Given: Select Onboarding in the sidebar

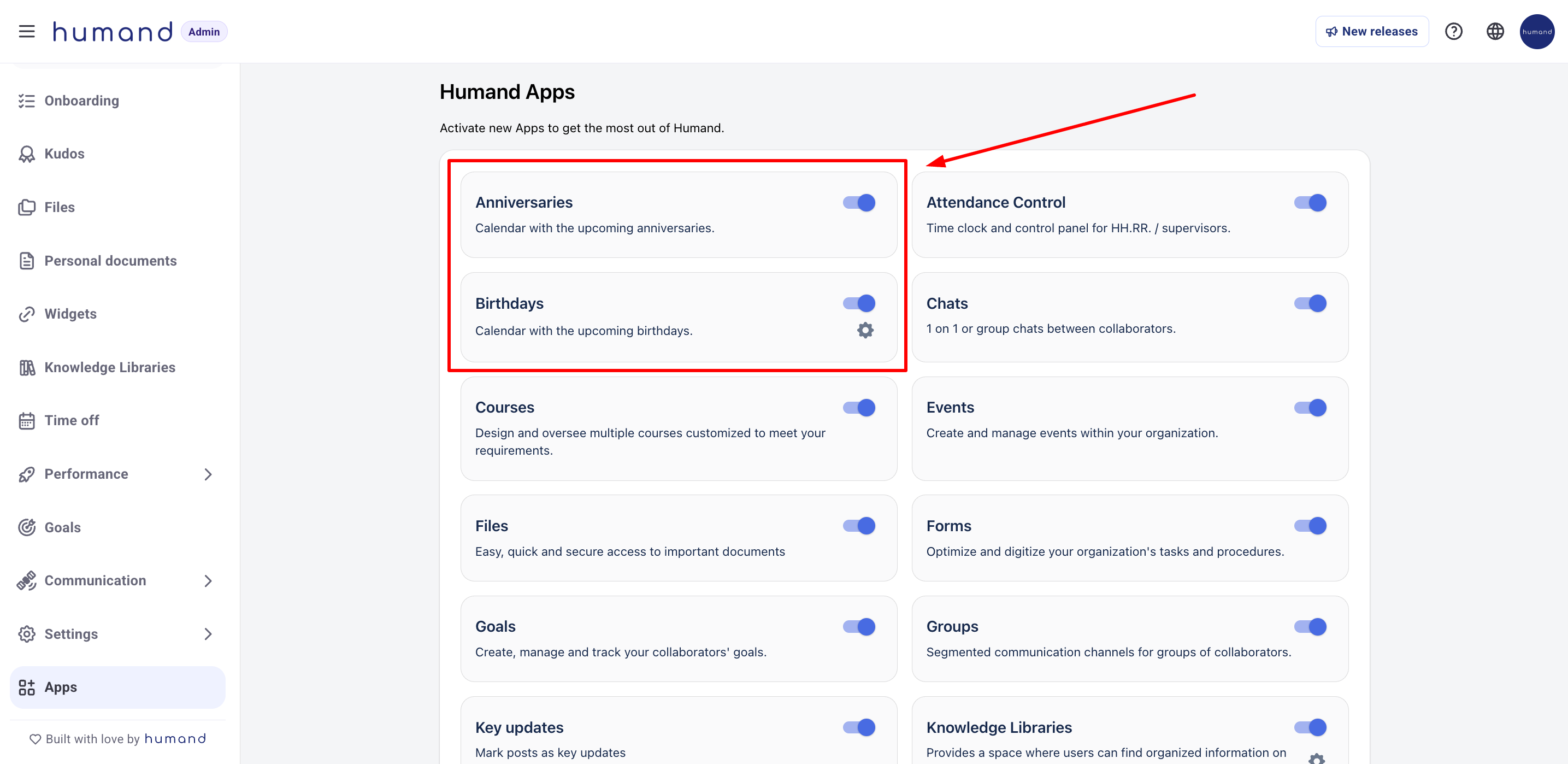Looking at the screenshot, I should click(81, 101).
